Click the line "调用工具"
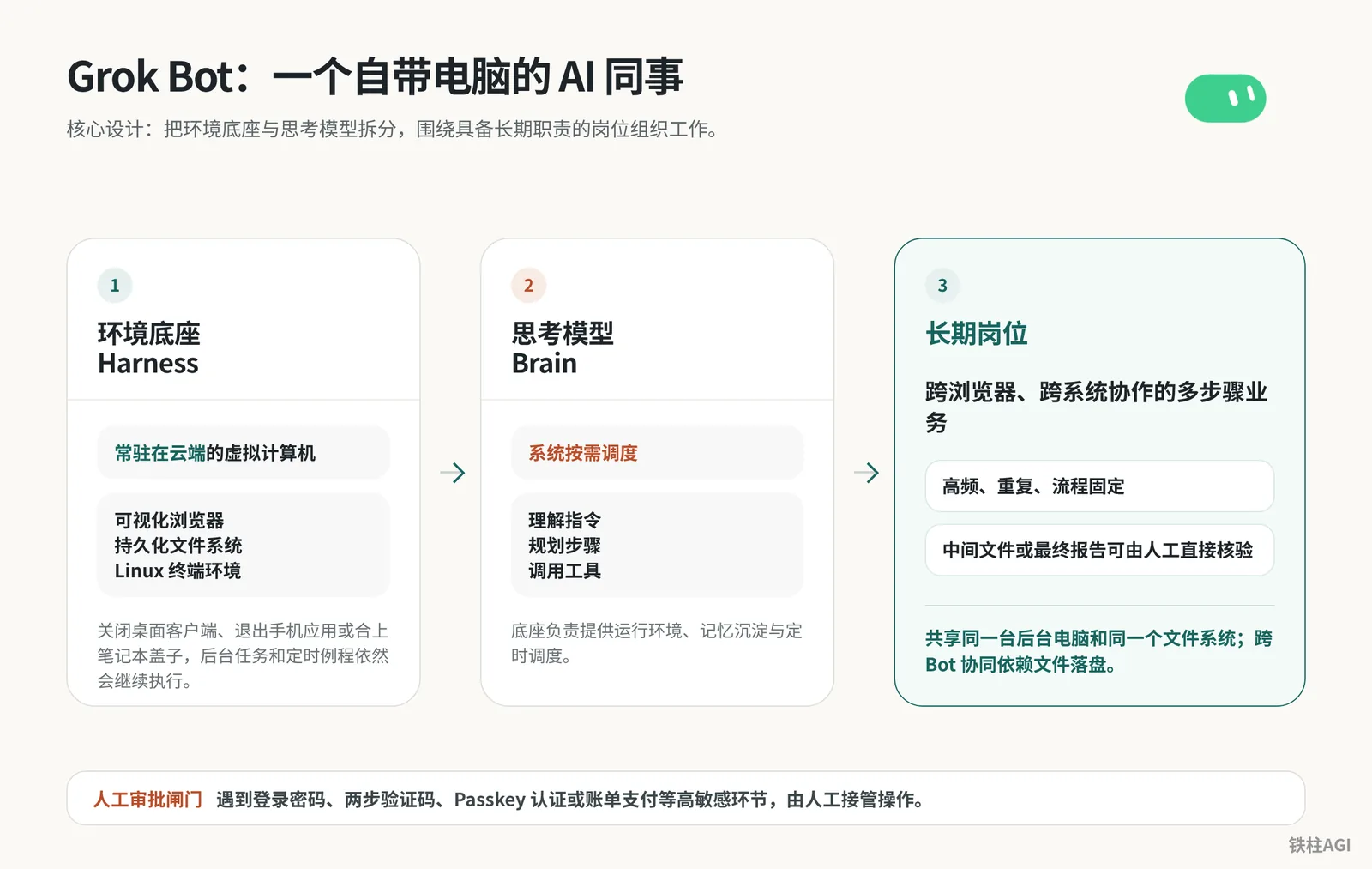 [x=564, y=570]
